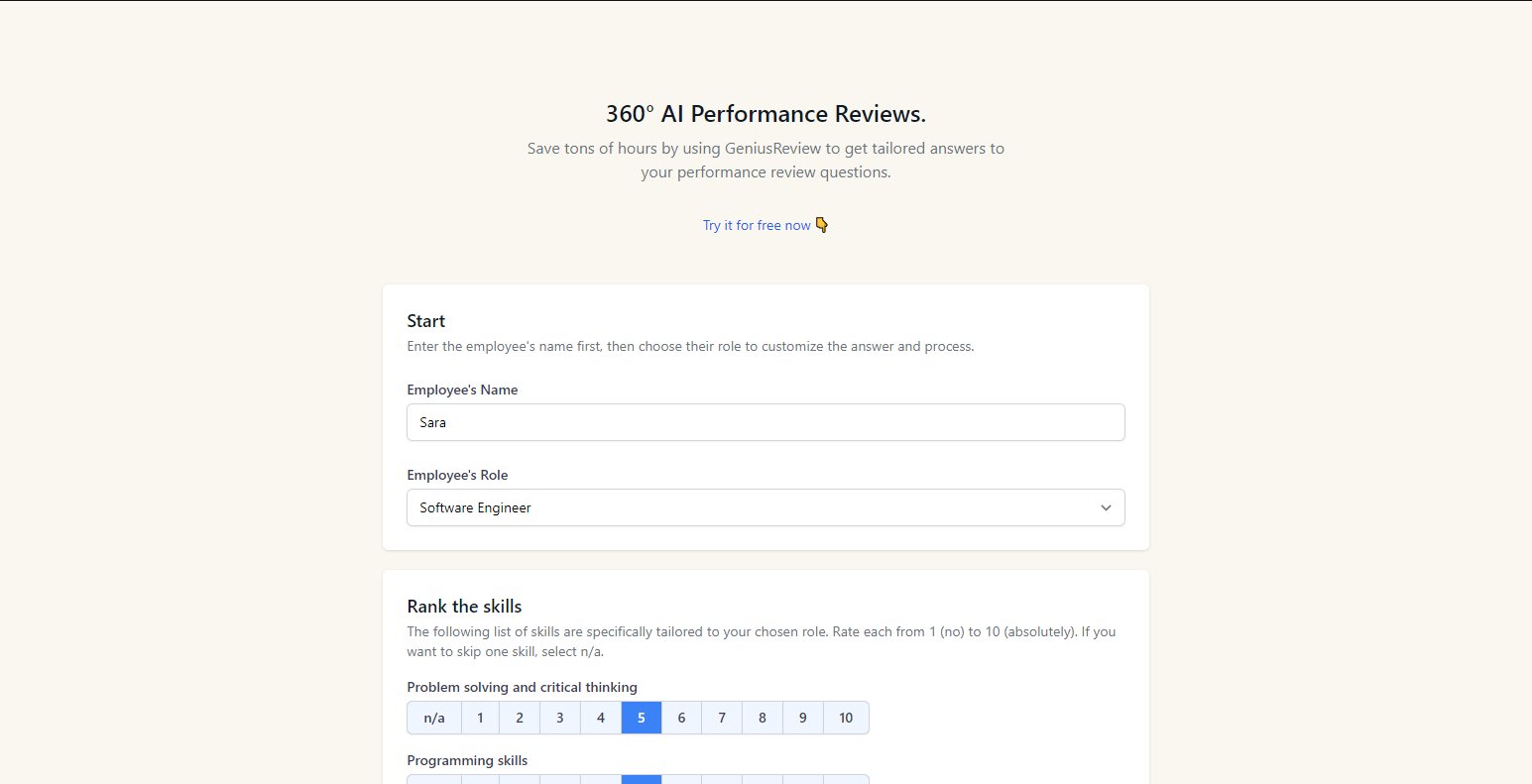The height and width of the screenshot is (784, 1532).
Task: Rate Problem solving as 9
Action: [x=803, y=718]
